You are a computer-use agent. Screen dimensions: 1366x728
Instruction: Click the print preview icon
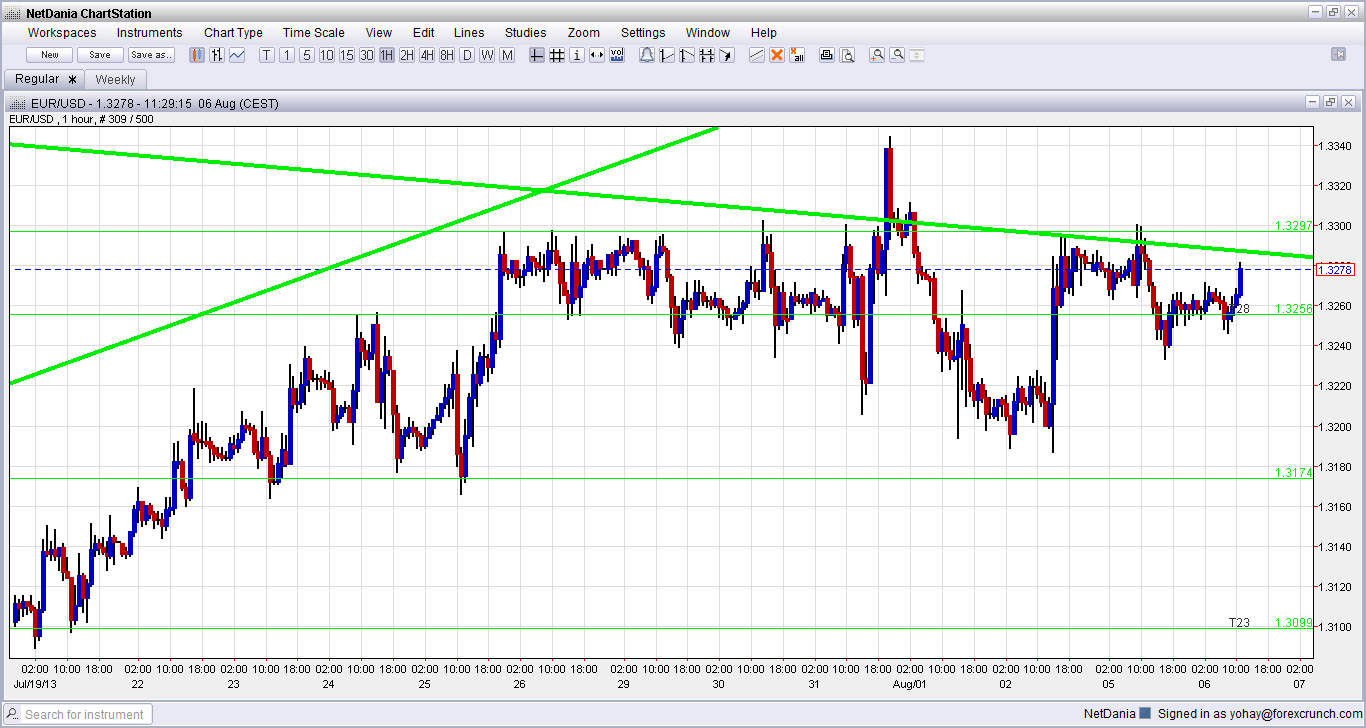pos(847,55)
